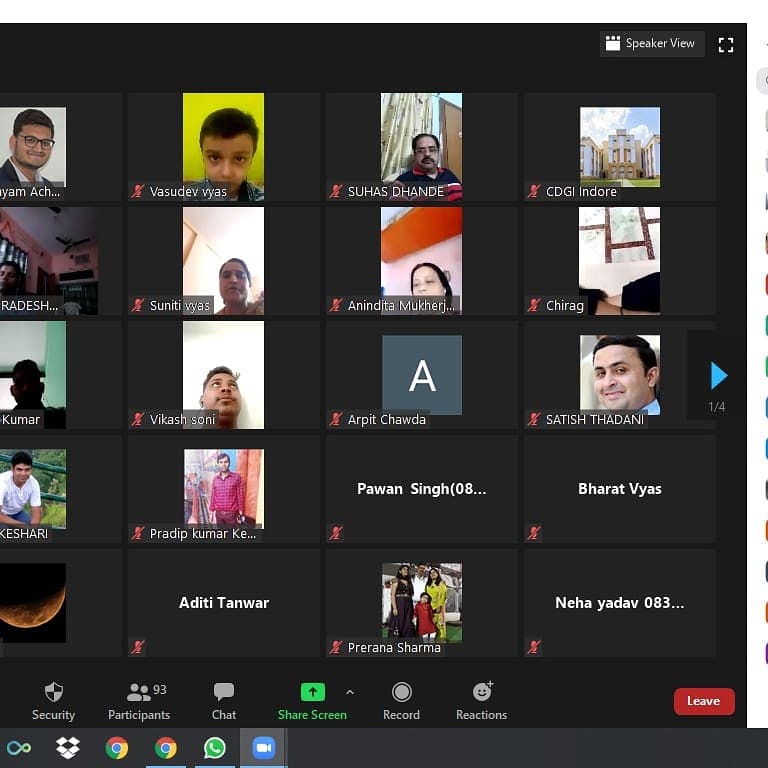Click the Bharat Vyas name

coord(620,489)
